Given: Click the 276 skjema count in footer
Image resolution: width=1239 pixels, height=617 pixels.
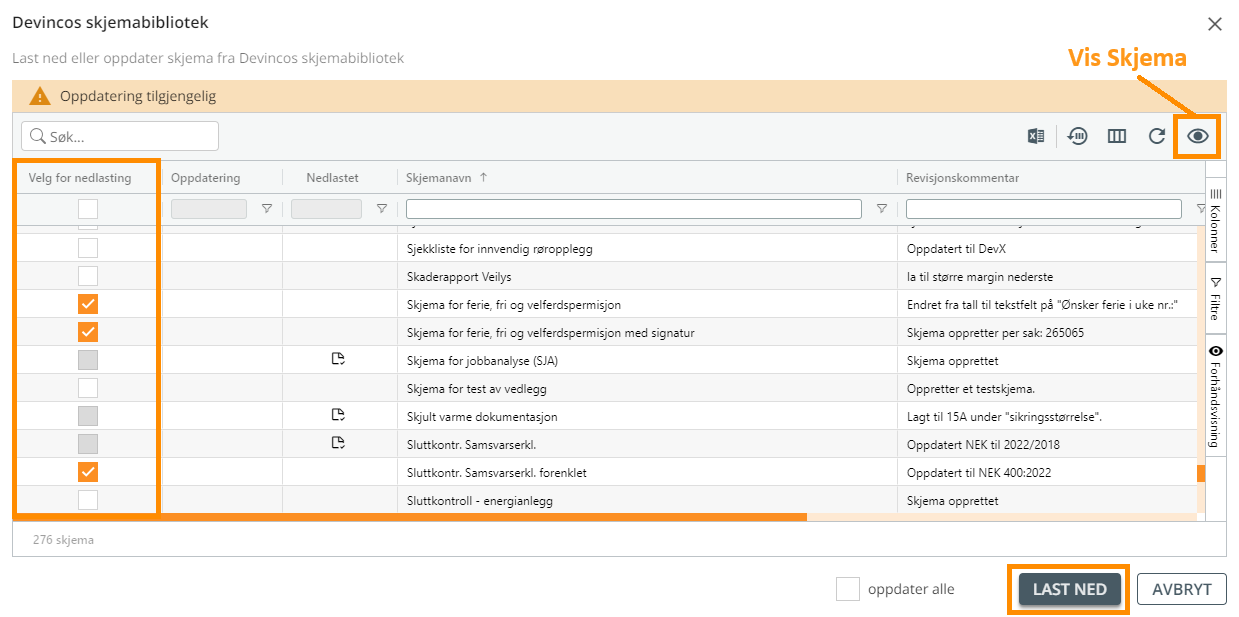Looking at the screenshot, I should click(x=63, y=540).
